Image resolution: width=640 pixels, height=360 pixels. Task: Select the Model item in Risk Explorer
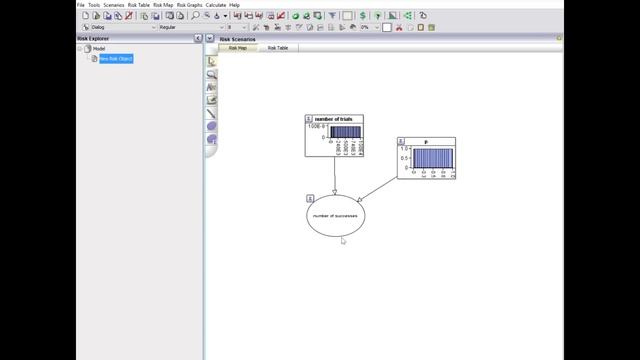(x=99, y=49)
